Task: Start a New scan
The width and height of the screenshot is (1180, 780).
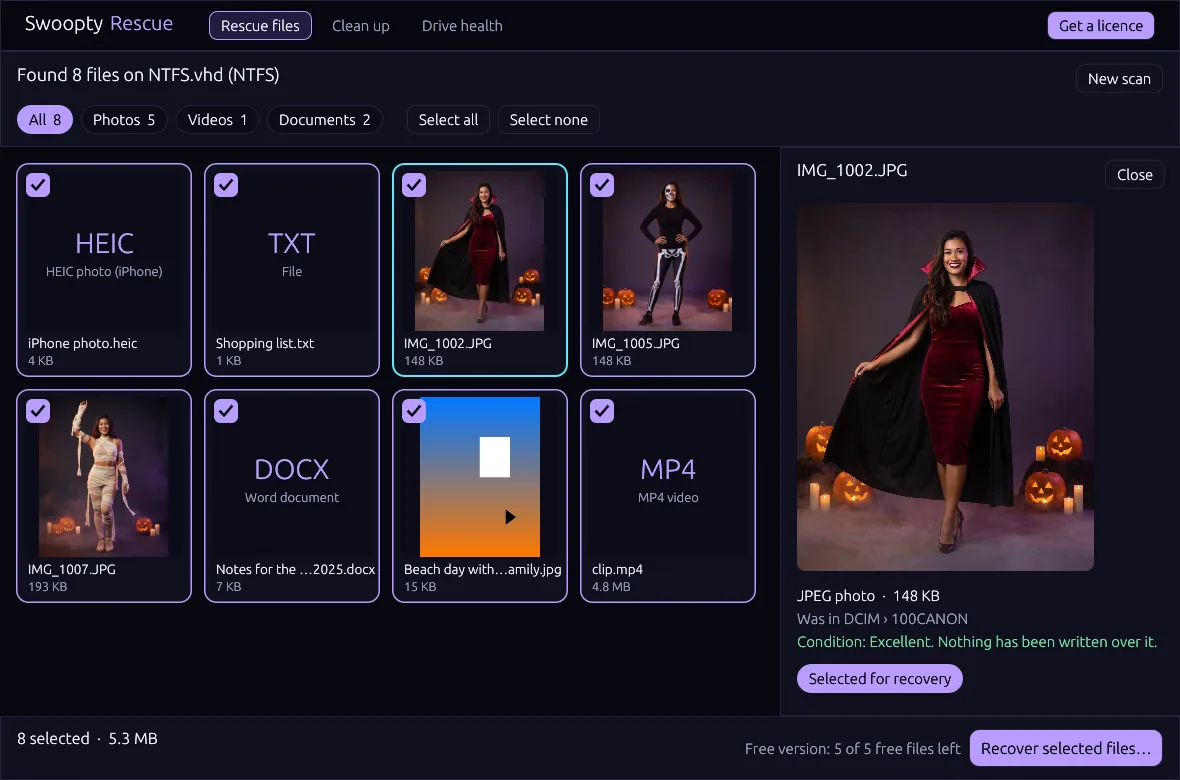Action: pyautogui.click(x=1119, y=78)
